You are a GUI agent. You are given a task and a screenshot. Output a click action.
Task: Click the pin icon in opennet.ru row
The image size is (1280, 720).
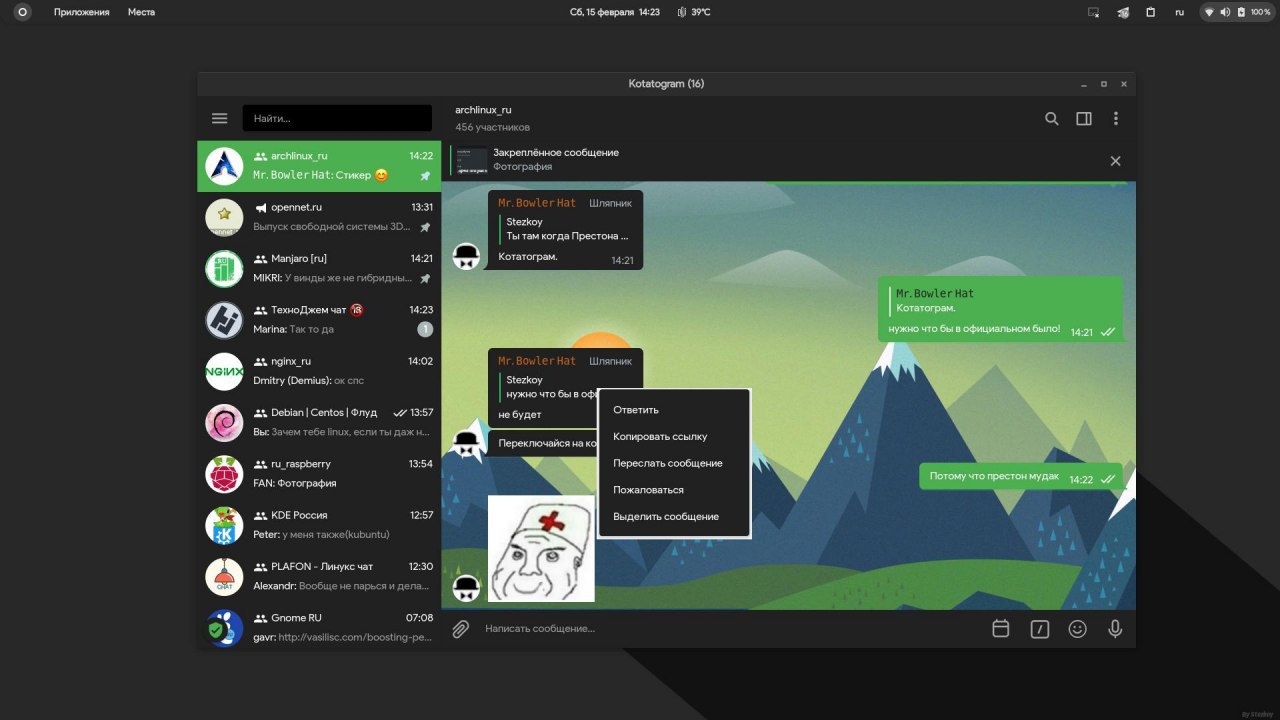pos(425,227)
